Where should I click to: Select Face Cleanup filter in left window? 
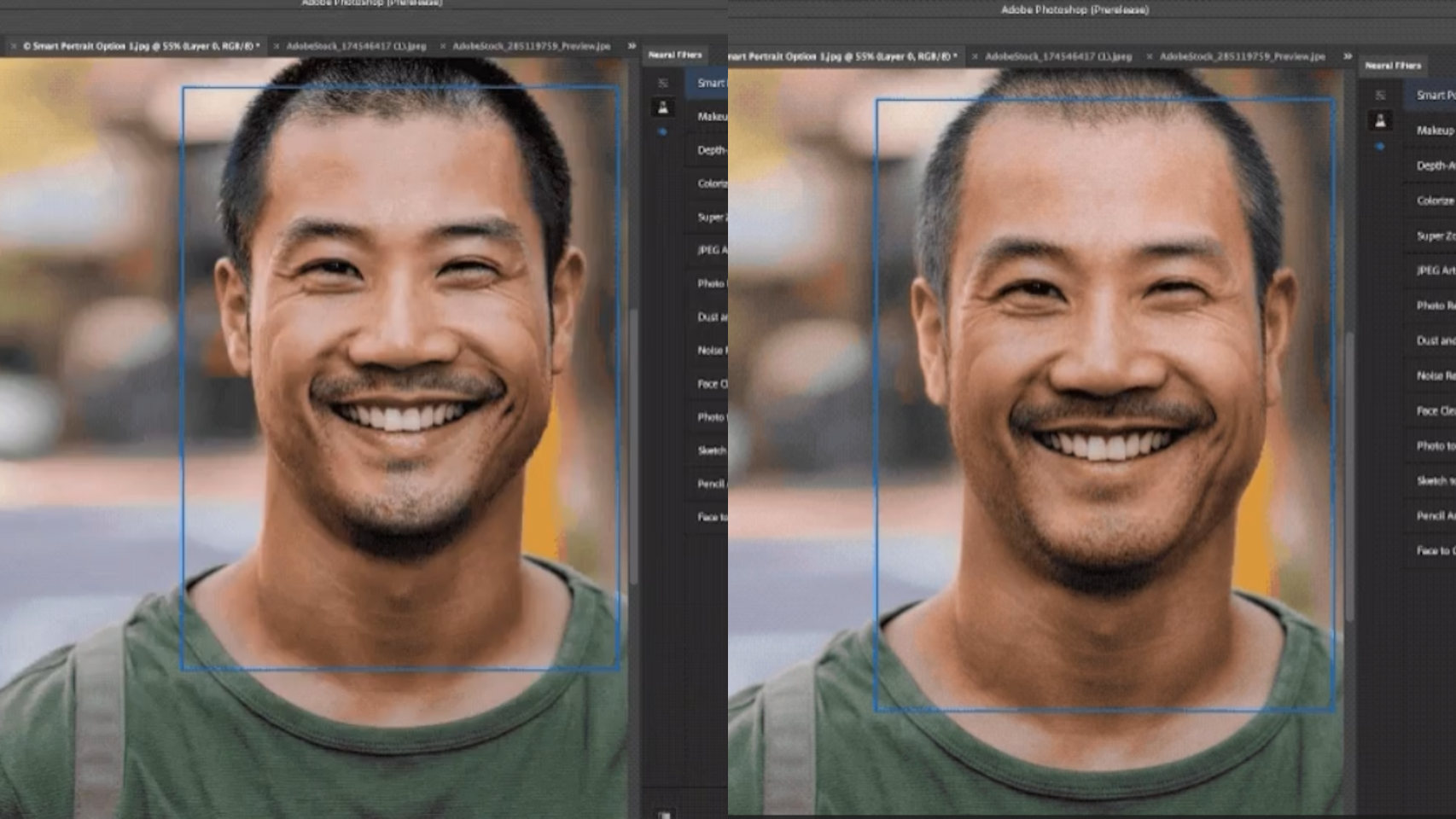(x=712, y=384)
